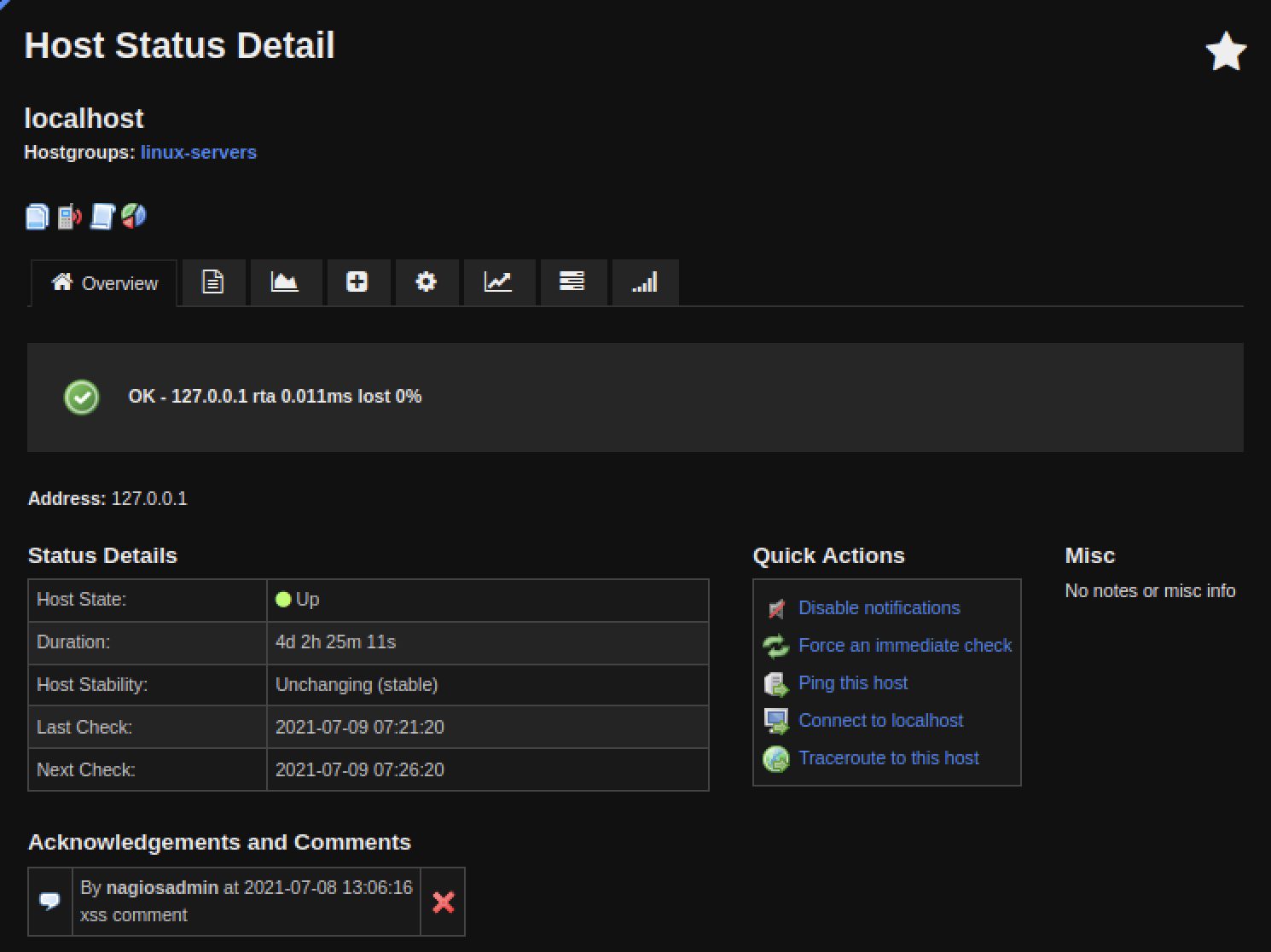
Task: Open the trends line-chart tab icon
Action: point(499,282)
